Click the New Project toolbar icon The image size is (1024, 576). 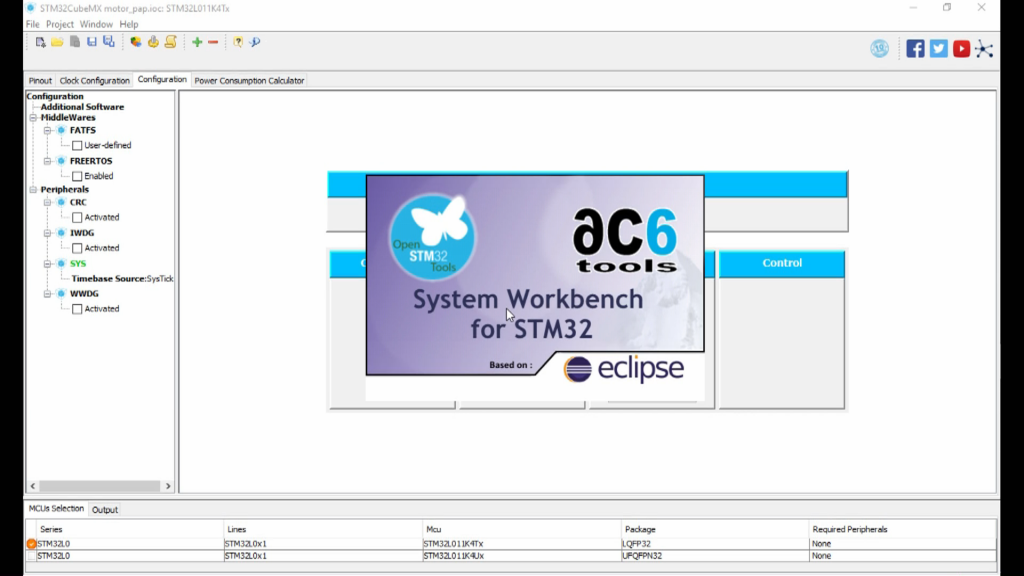[41, 42]
